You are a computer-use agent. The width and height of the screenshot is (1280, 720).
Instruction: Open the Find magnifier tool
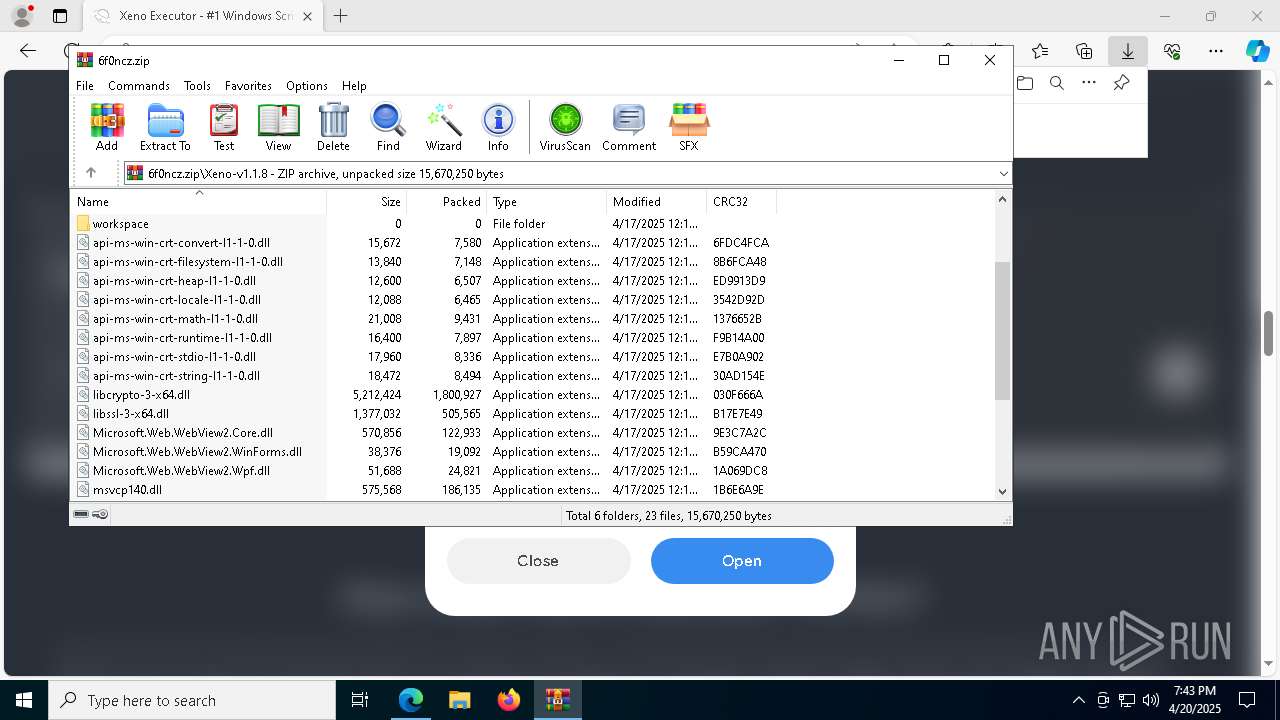click(x=388, y=127)
